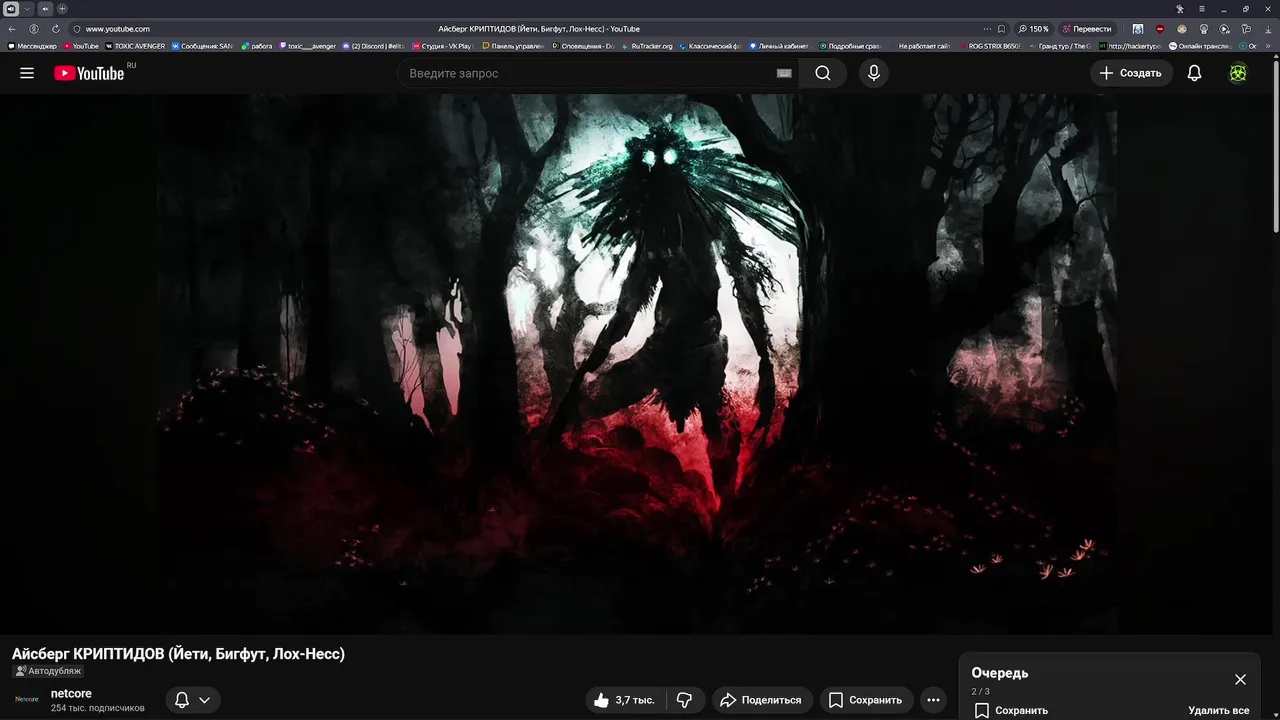
Task: Open the TOXIC AVENGER bookmark
Action: click(135, 46)
